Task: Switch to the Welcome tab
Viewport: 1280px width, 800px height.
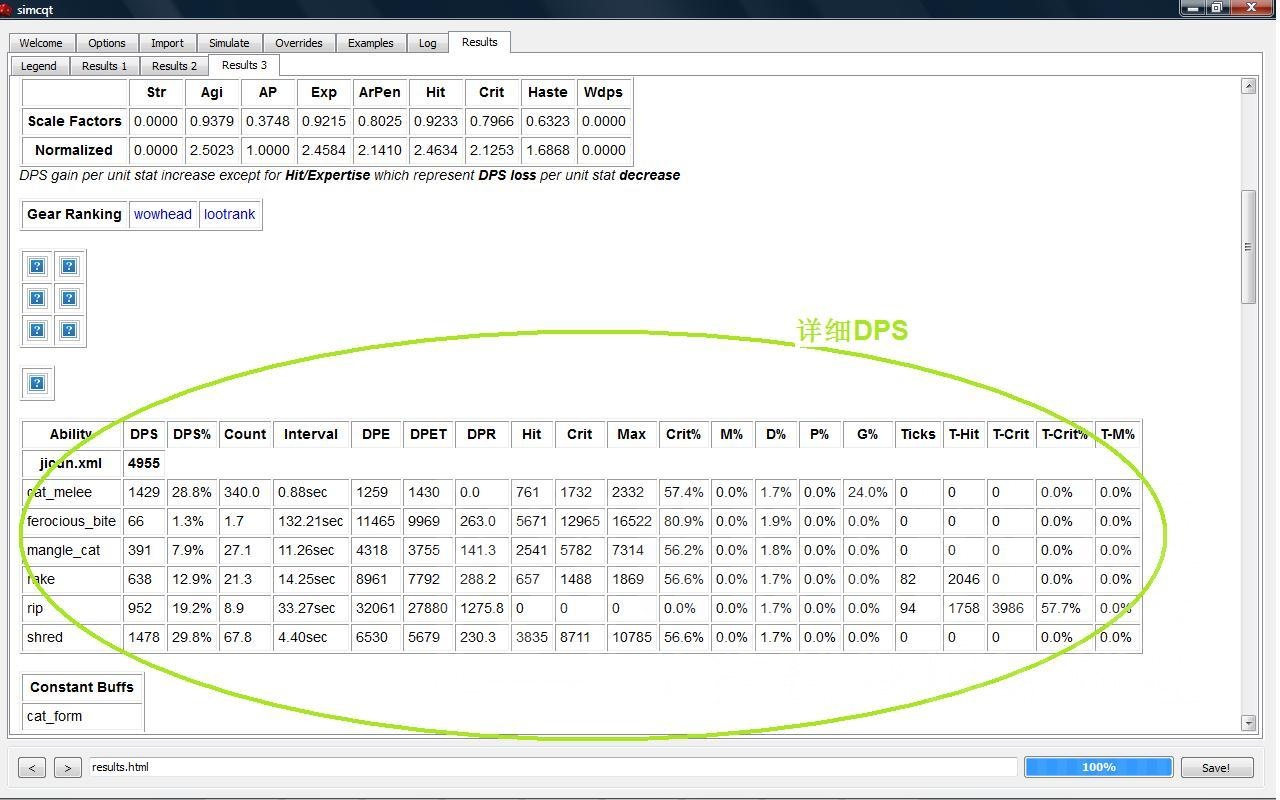Action: (41, 43)
